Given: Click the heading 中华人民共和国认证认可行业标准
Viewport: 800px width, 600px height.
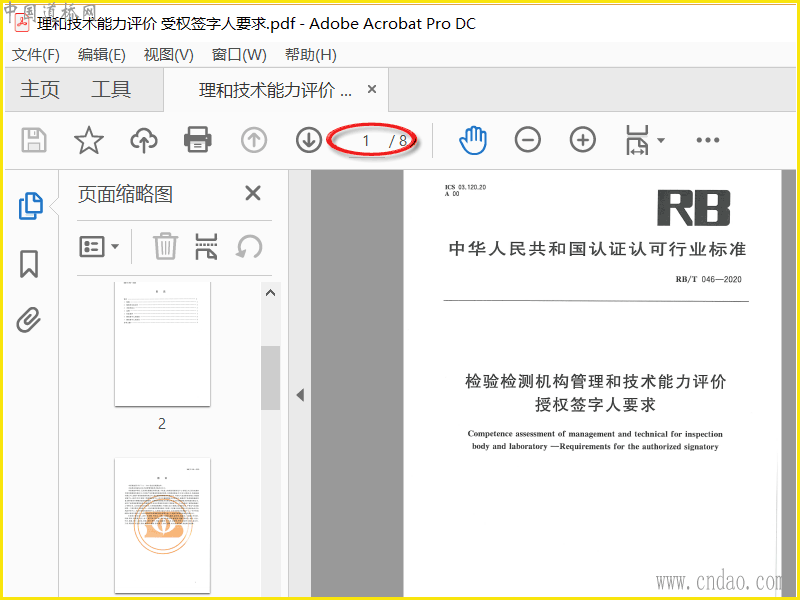Looking at the screenshot, I should pos(597,248).
